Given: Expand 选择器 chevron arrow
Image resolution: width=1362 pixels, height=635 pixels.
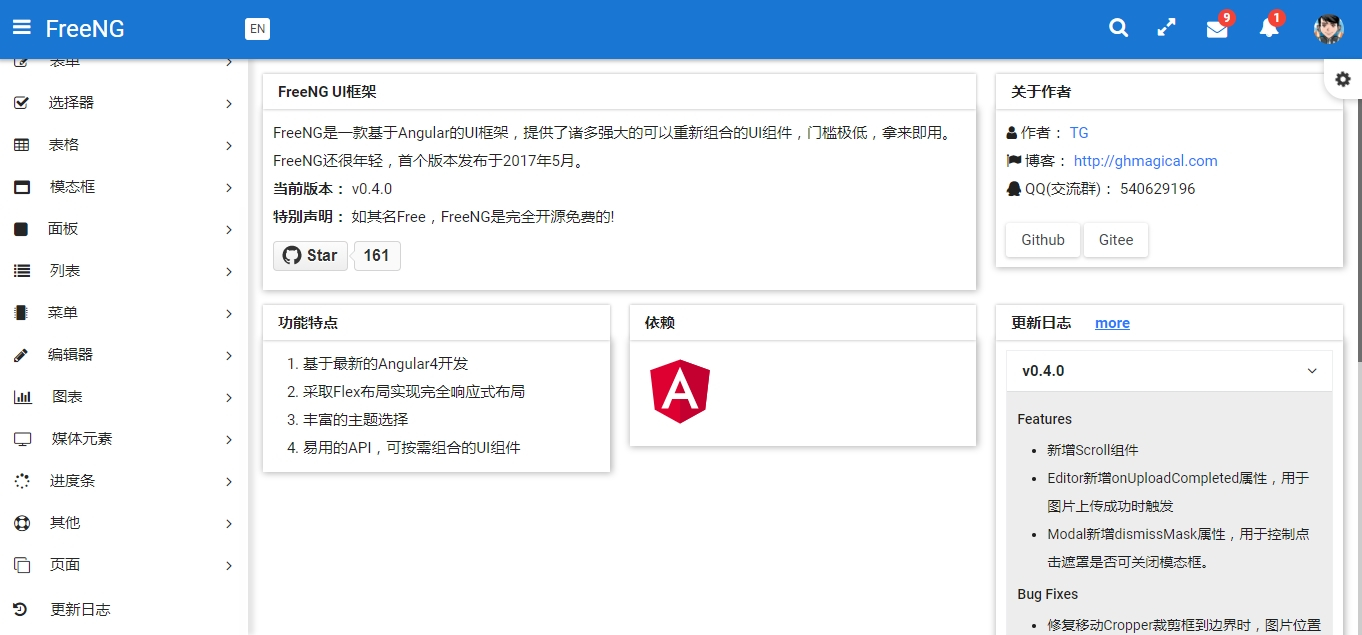Looking at the screenshot, I should [229, 104].
